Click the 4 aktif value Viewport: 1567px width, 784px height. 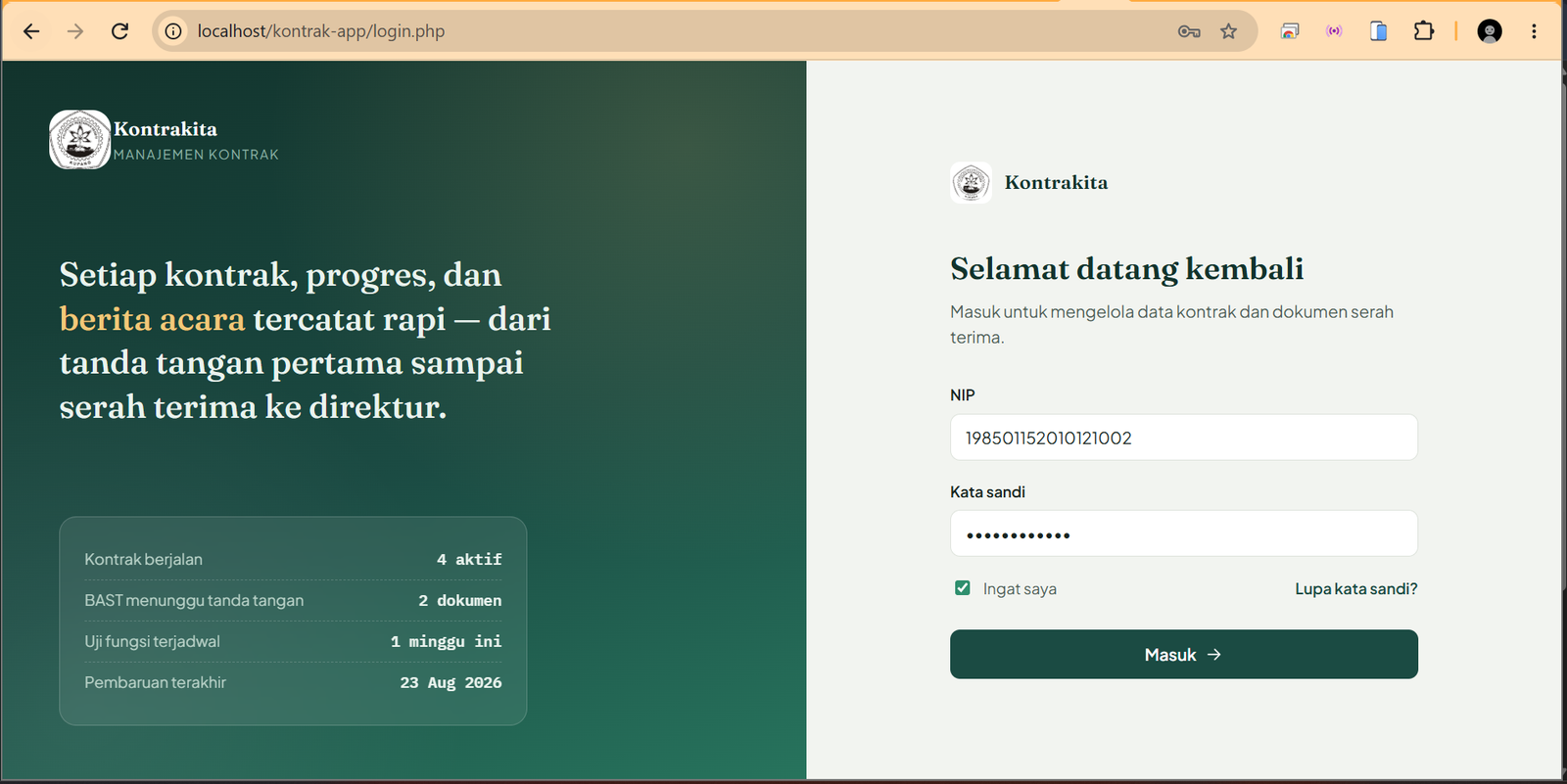pyautogui.click(x=469, y=560)
